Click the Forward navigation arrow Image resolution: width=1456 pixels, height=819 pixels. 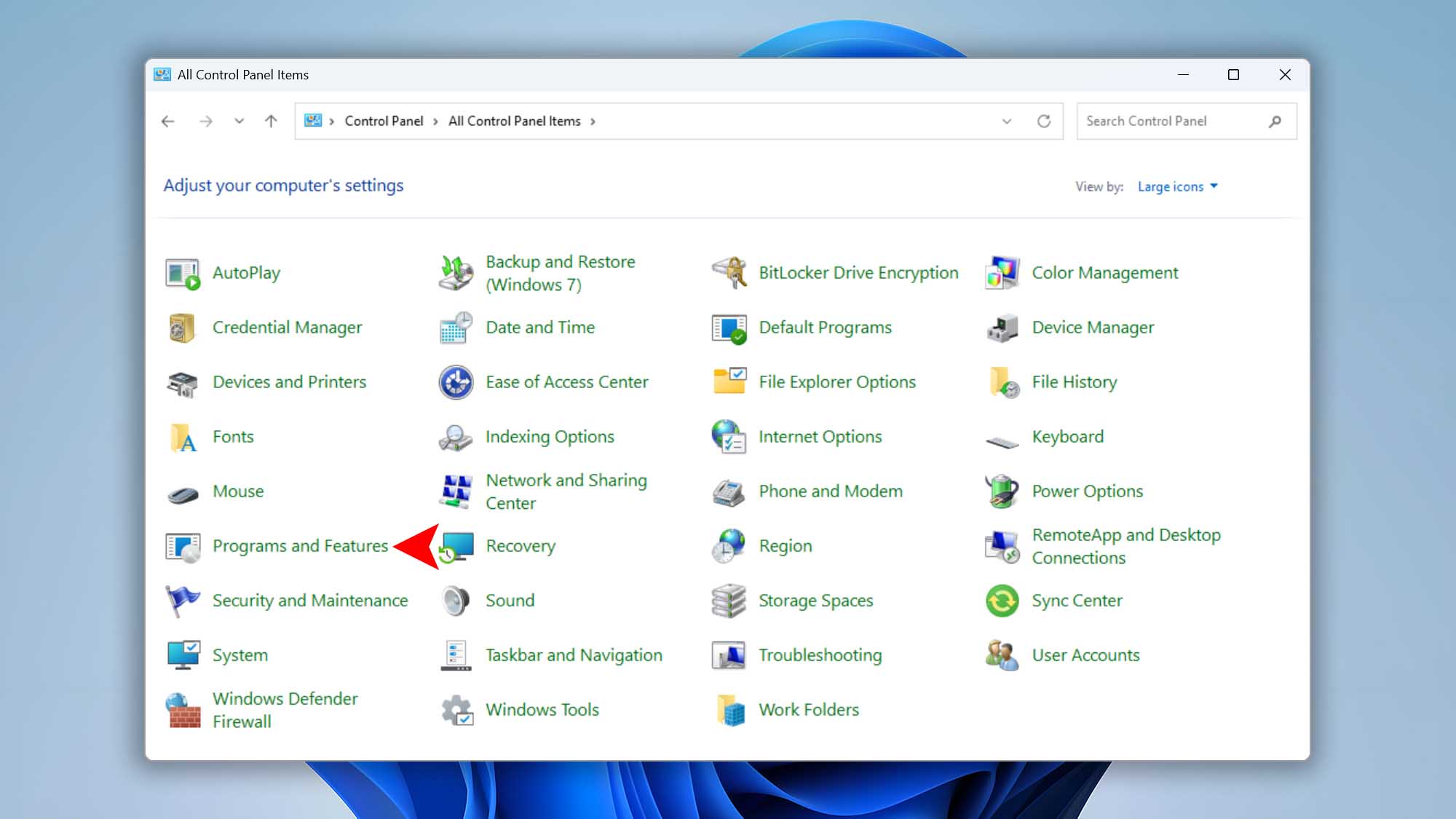(206, 122)
